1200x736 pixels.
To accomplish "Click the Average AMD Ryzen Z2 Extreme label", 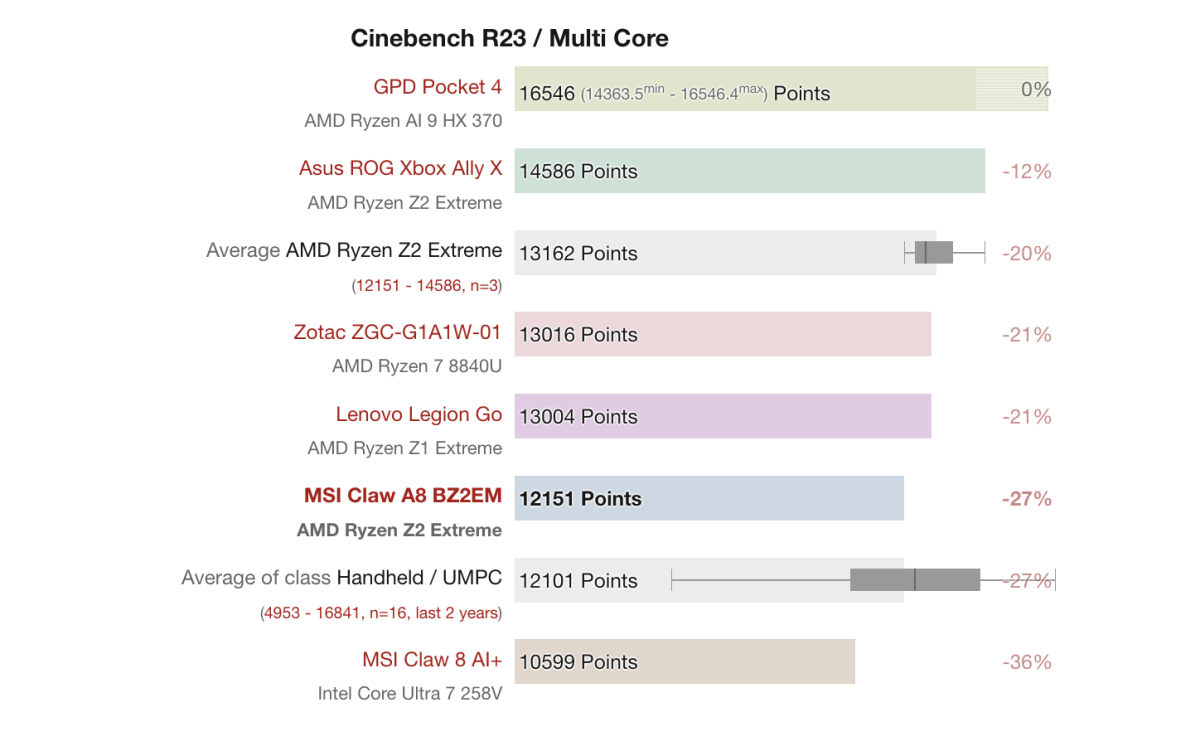I will click(353, 250).
